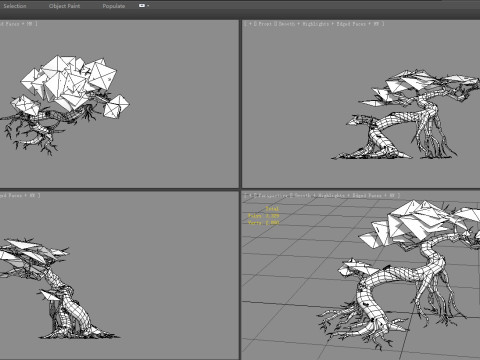This screenshot has height=360, width=480.
Task: Click the yellow Polys statistic in Perspective viewport
Action: 263,216
